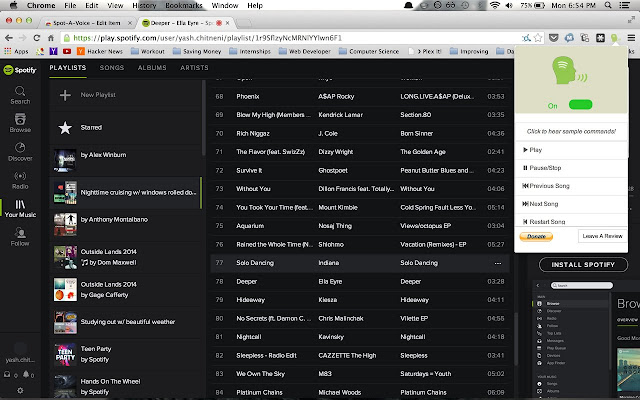Viewport: 640px width, 400px height.
Task: Open the Chrome History menu
Action: (x=144, y=5)
